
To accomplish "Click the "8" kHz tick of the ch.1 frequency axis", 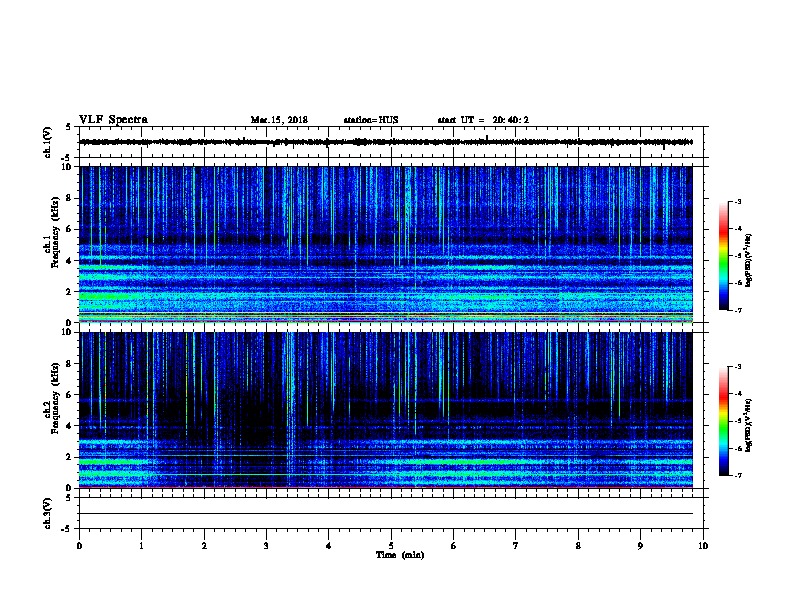I will coord(69,198).
